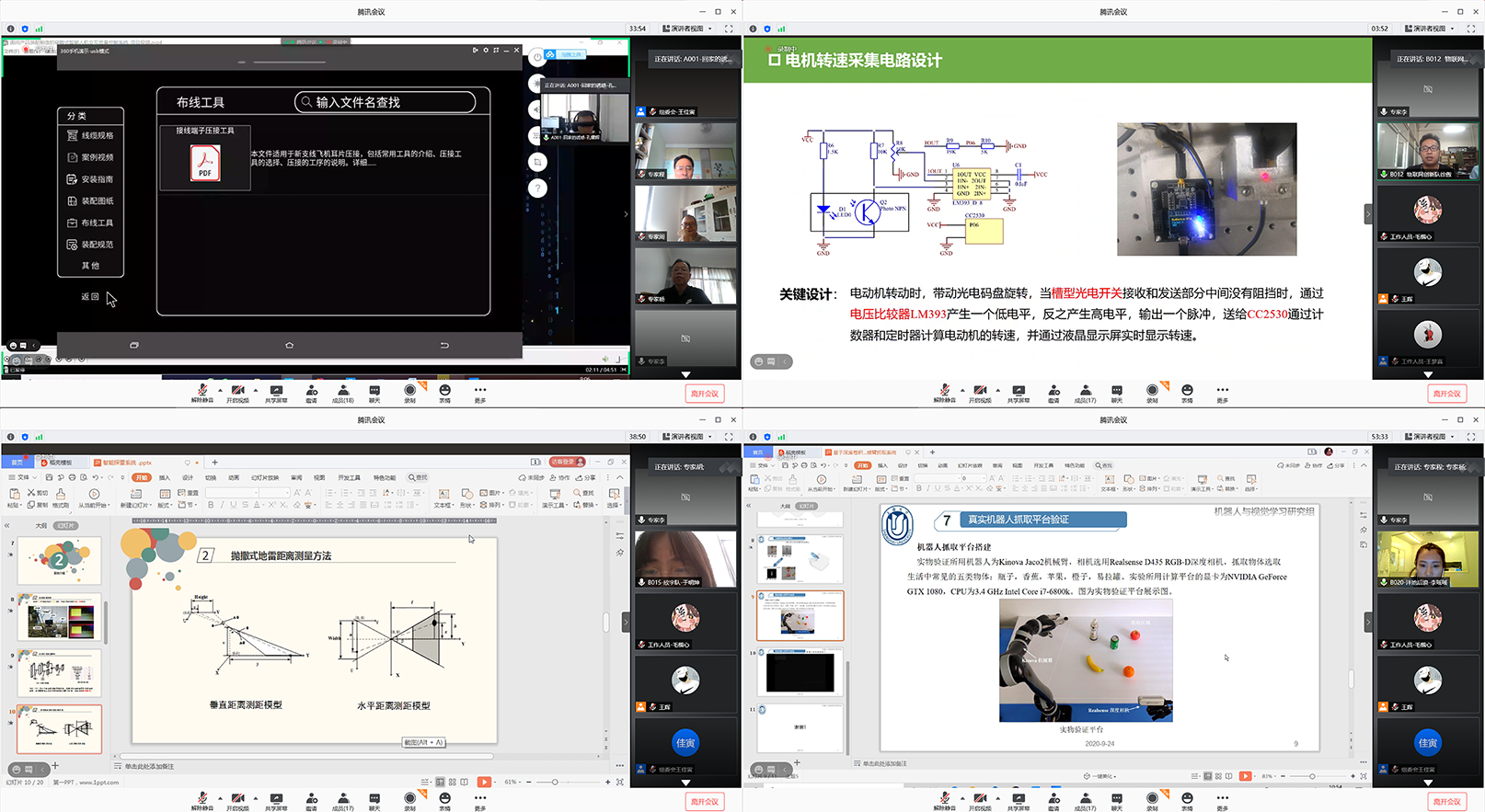This screenshot has height=812, width=1485.
Task: Unmute microphone in the motor circuit meeting
Action: pos(944,394)
